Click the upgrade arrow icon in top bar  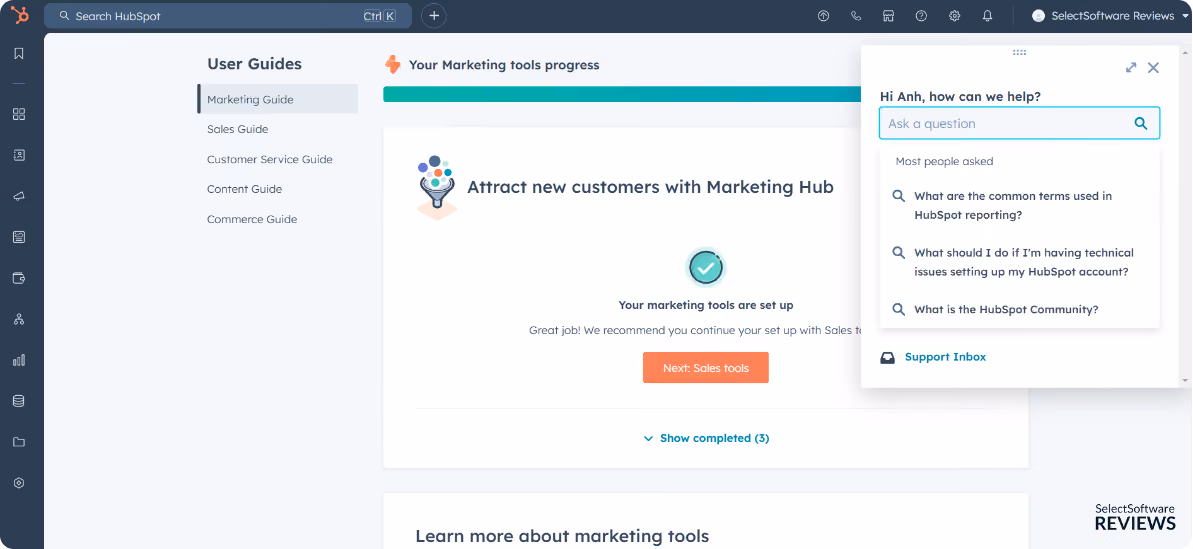coord(823,16)
